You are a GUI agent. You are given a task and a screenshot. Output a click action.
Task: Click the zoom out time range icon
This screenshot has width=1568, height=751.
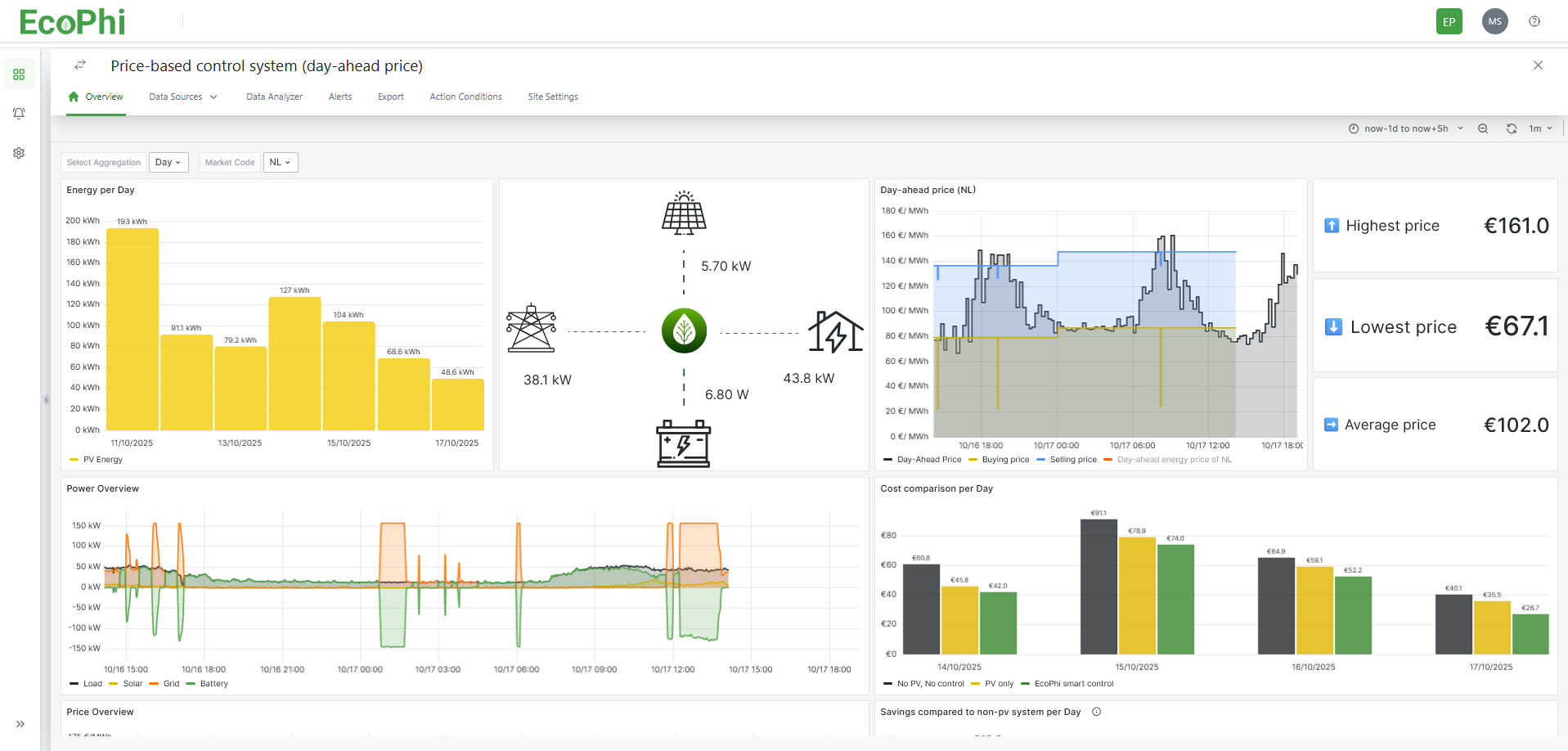pyautogui.click(x=1482, y=128)
